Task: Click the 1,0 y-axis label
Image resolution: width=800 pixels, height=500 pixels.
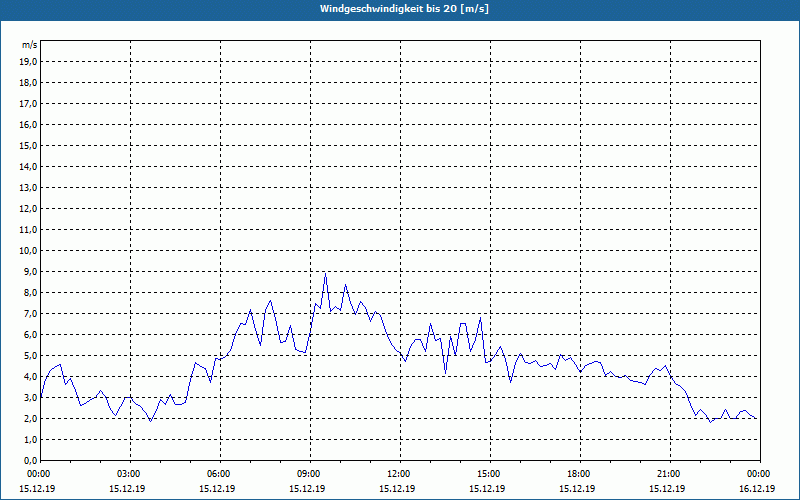Action: coord(30,439)
